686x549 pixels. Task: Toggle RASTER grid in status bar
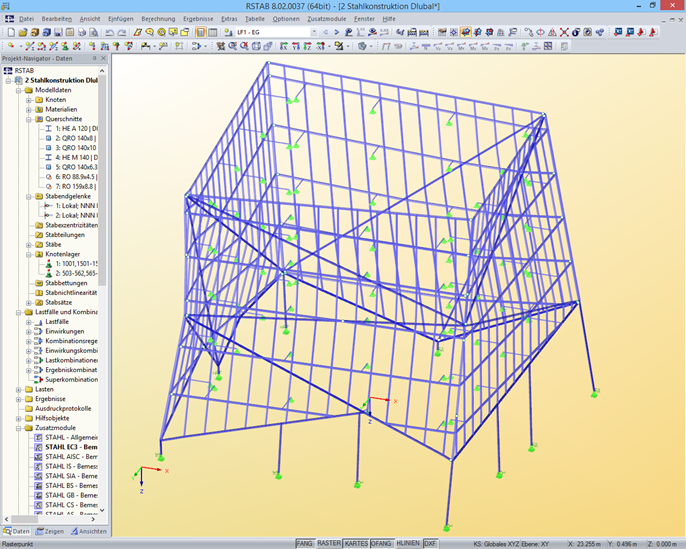(329, 543)
